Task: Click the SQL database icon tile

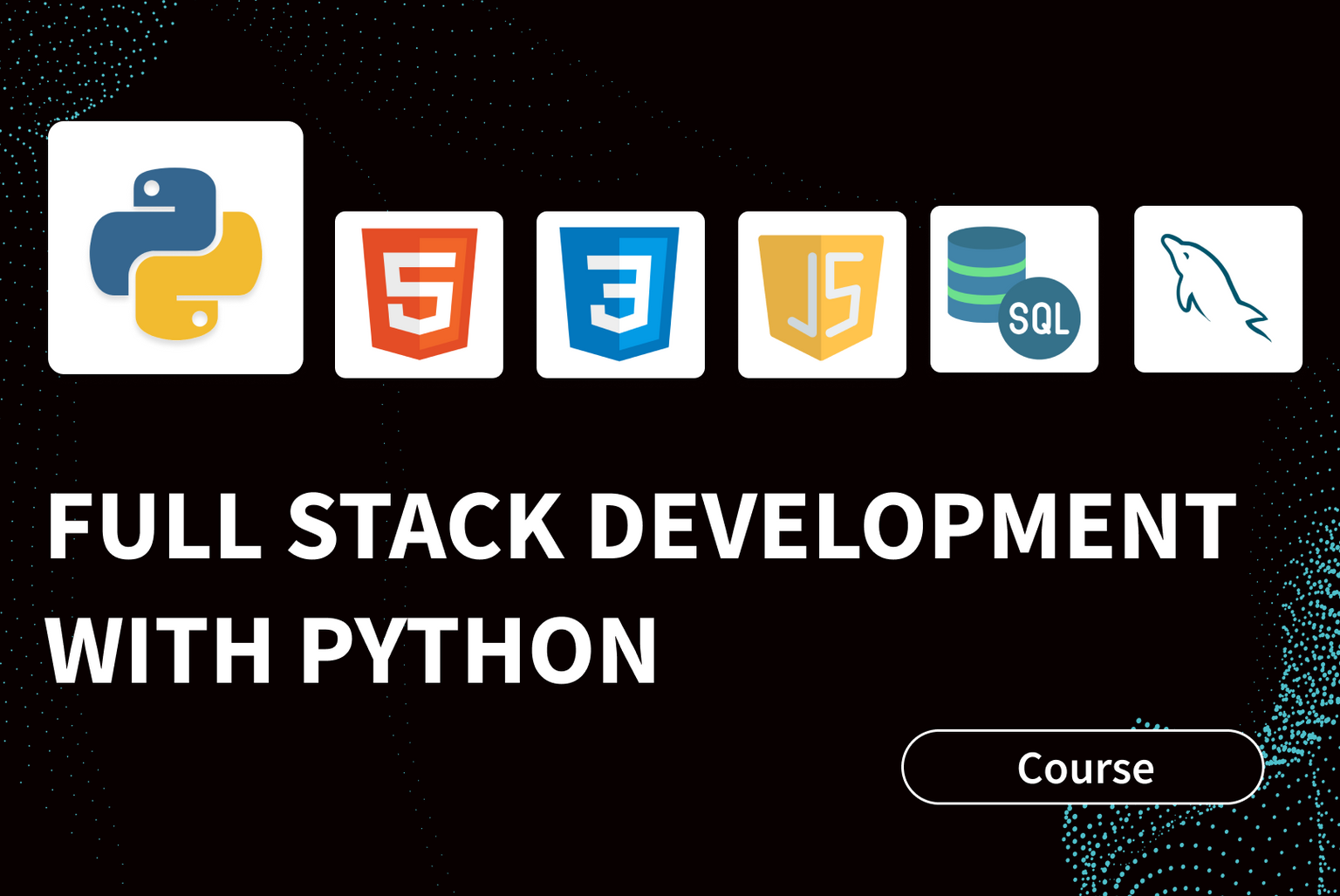Action: coord(1014,290)
